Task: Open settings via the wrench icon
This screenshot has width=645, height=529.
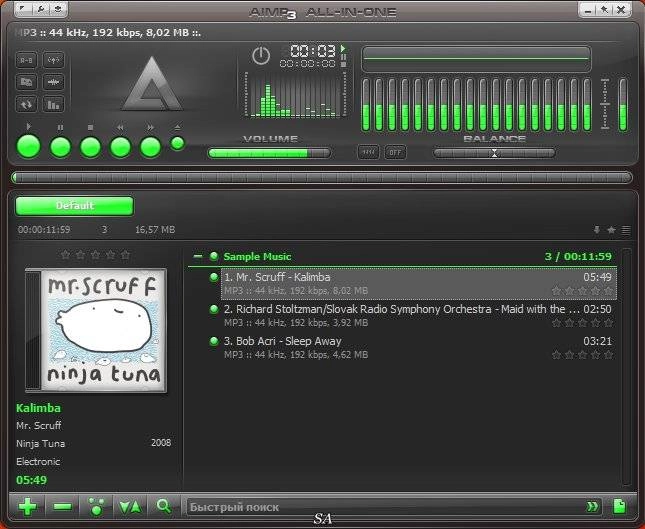Action: [x=41, y=9]
